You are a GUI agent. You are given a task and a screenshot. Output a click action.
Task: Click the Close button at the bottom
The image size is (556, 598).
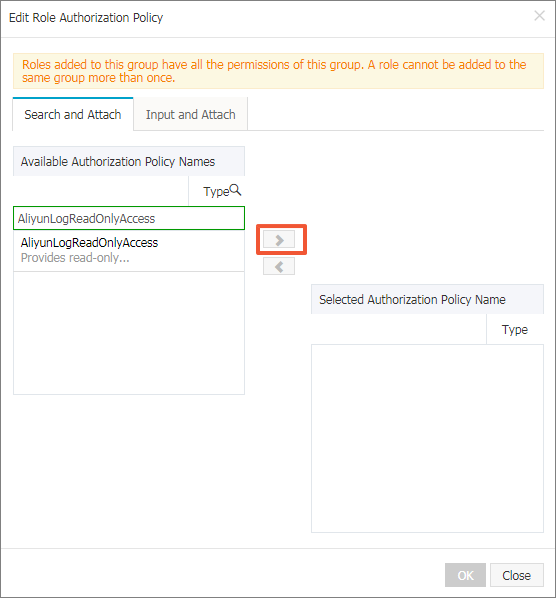coord(516,575)
